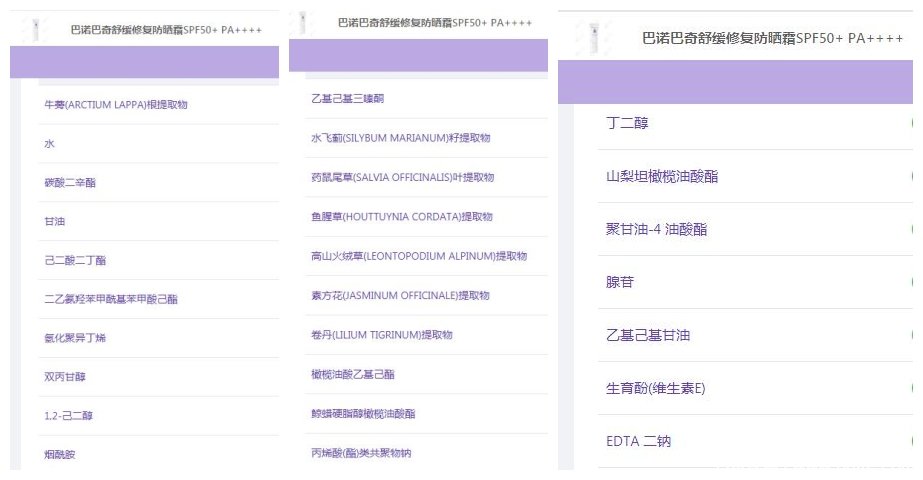Open 水飞蓟(SILYBUM MARIANUM)籽提取物 entry
Viewport: 923px width, 480px height.
[400, 138]
